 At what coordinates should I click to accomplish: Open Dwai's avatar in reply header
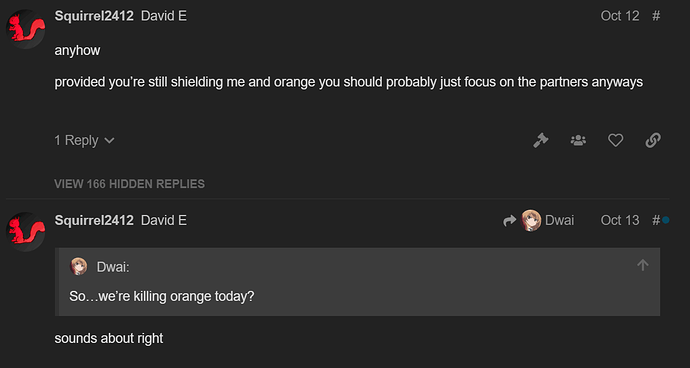click(x=531, y=220)
